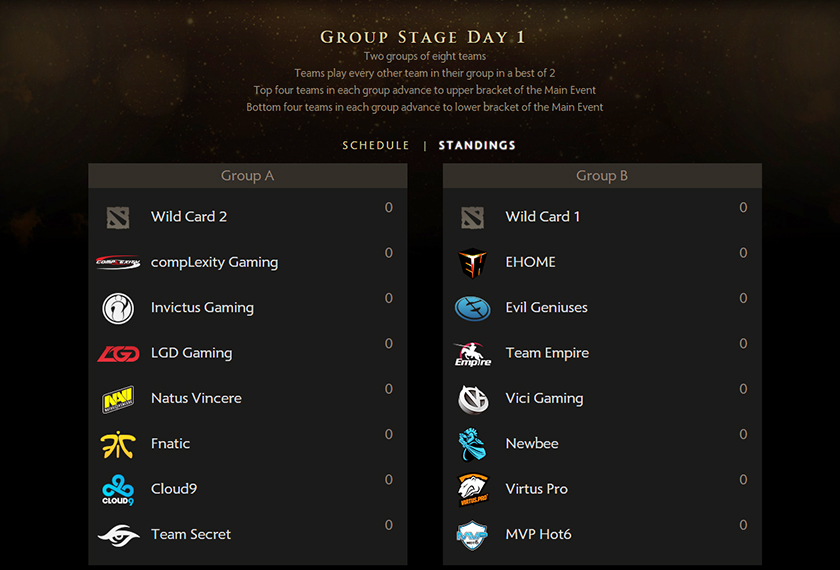
Task: Click the Wild Card 2 Dota logo
Action: (x=118, y=217)
